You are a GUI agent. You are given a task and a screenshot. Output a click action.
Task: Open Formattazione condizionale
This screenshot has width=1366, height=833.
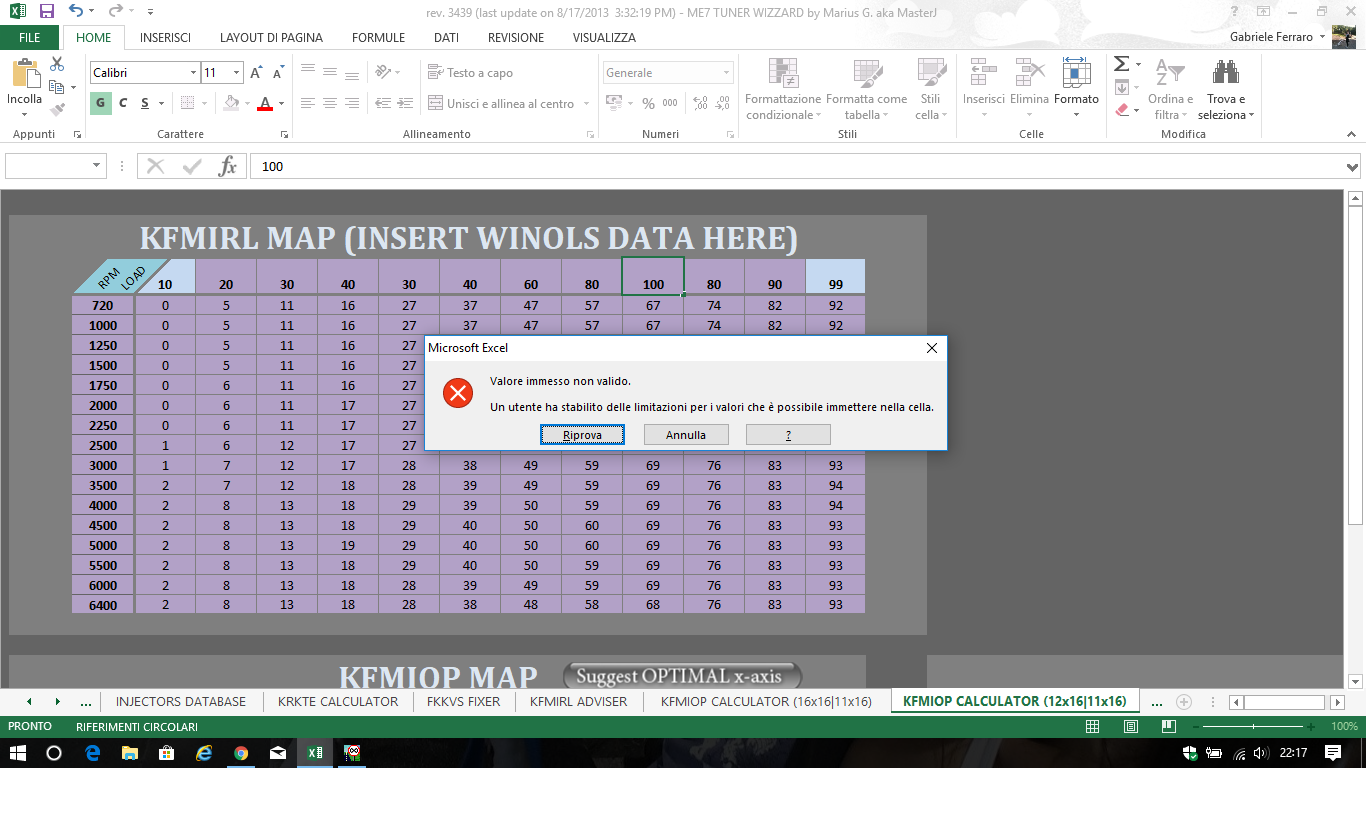(783, 89)
